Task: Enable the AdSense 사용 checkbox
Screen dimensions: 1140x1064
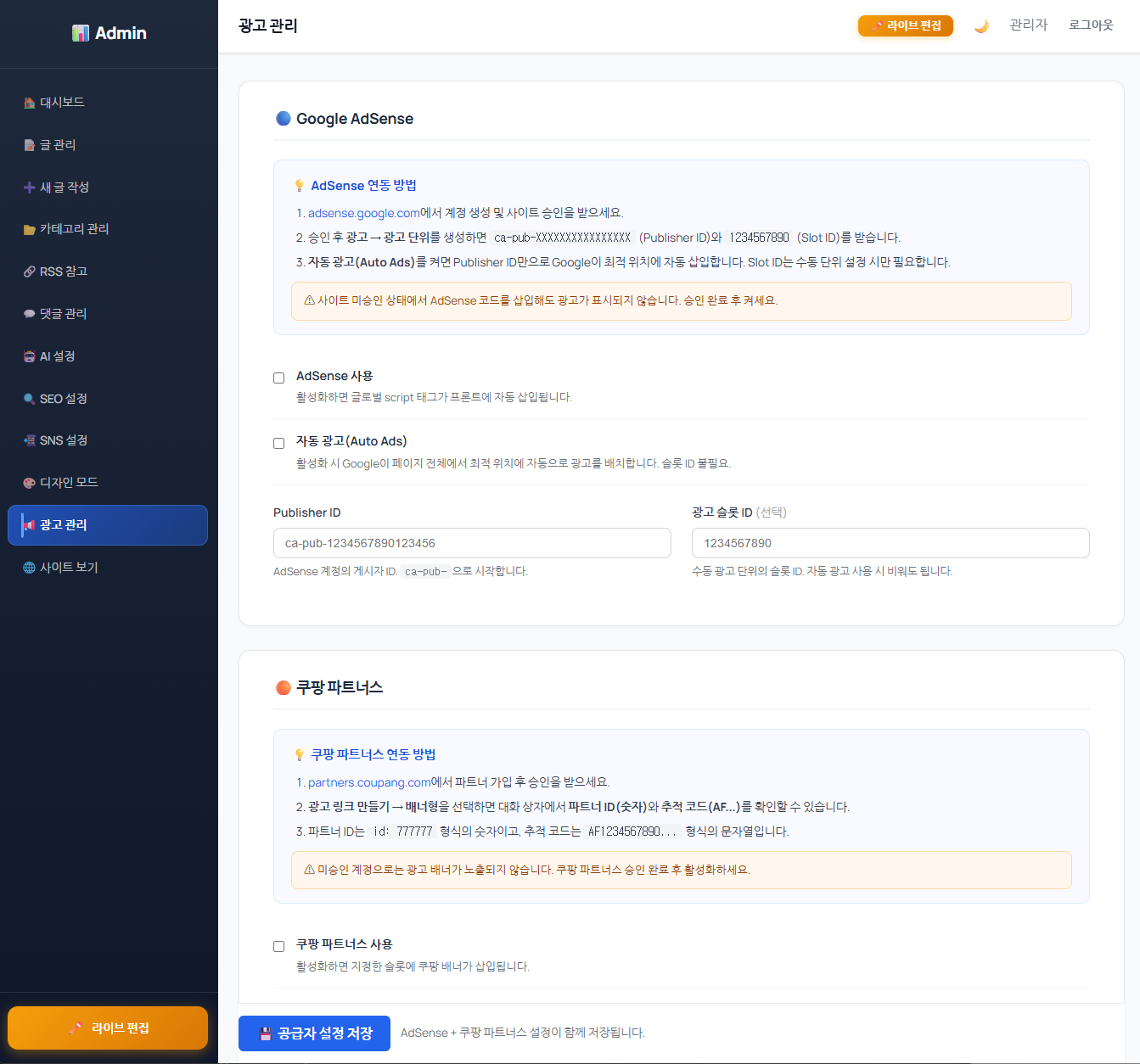Action: 278,378
